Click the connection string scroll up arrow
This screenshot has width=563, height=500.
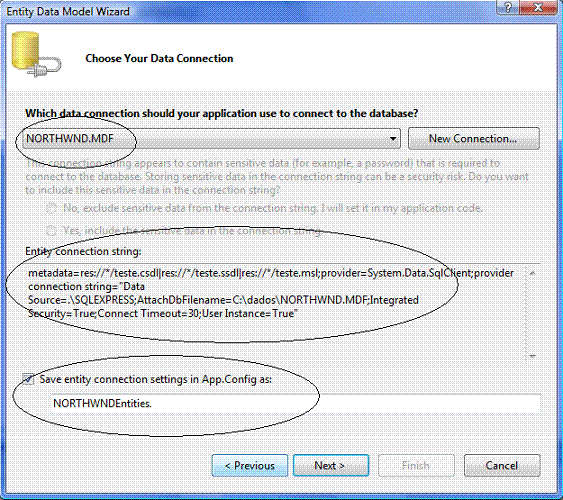532,273
